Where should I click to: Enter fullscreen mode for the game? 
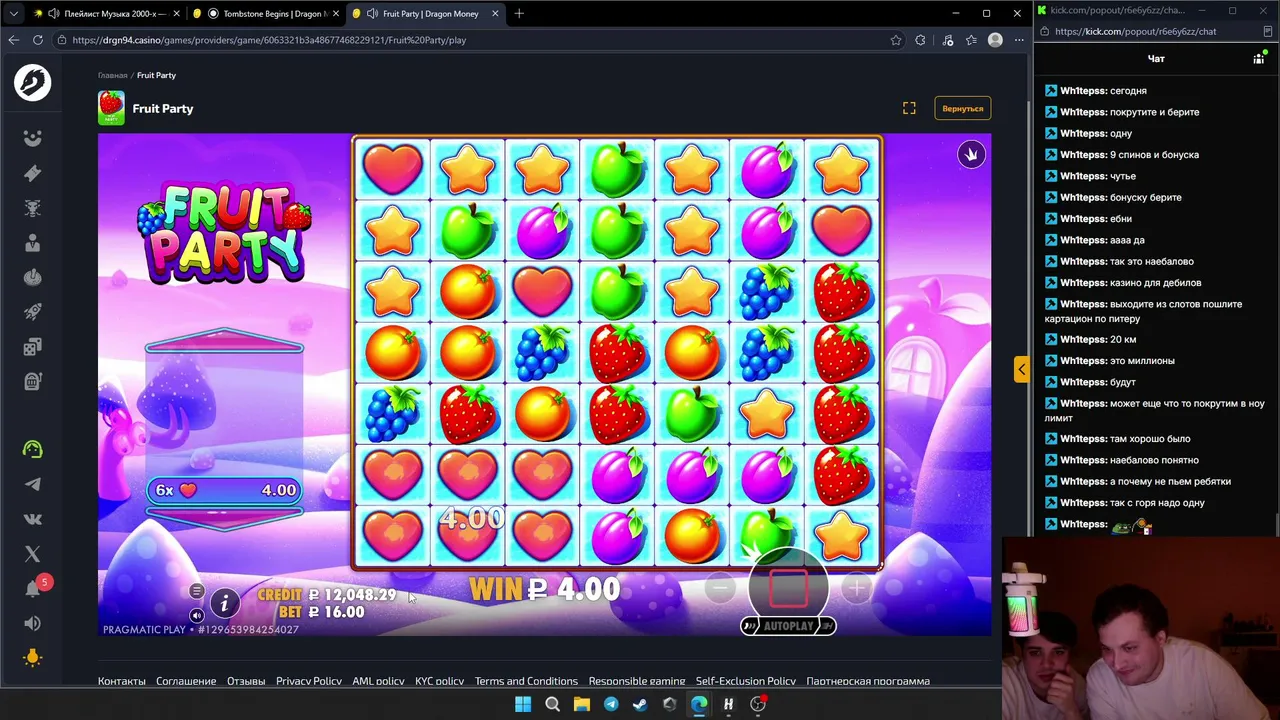coord(909,108)
